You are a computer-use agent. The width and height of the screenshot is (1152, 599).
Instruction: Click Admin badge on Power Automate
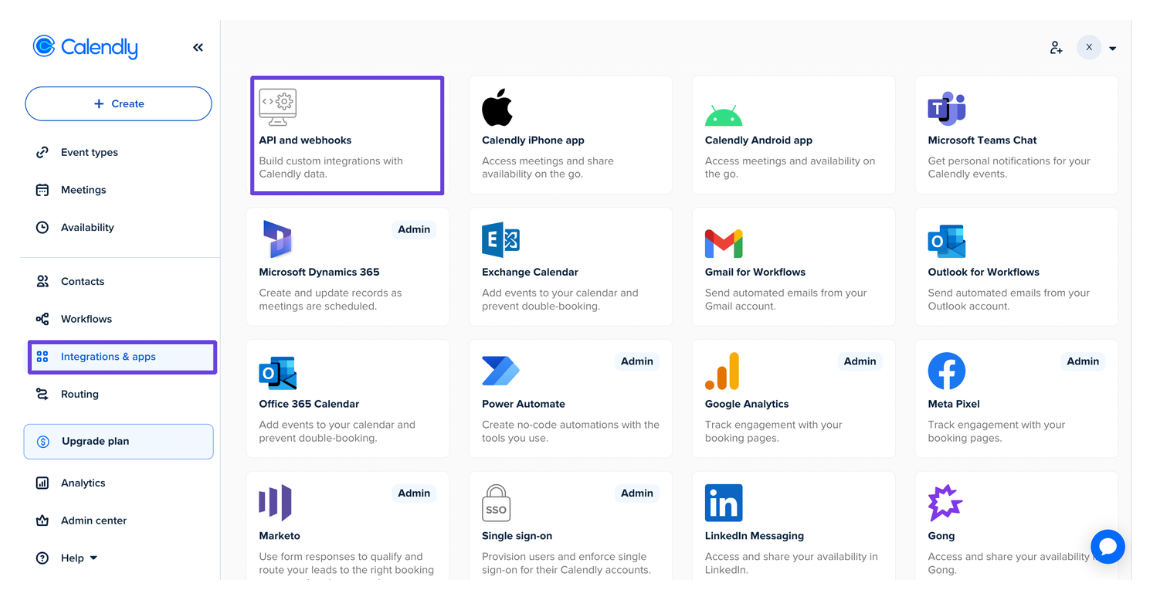click(x=637, y=362)
